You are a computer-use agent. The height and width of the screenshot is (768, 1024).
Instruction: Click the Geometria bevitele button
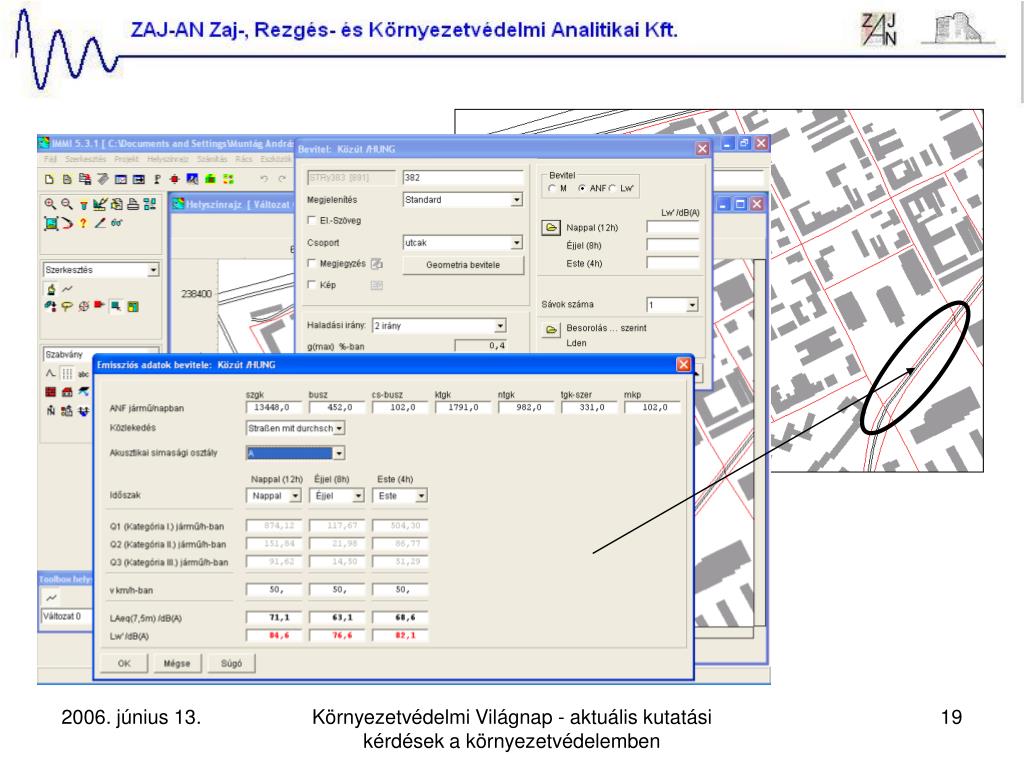463,265
